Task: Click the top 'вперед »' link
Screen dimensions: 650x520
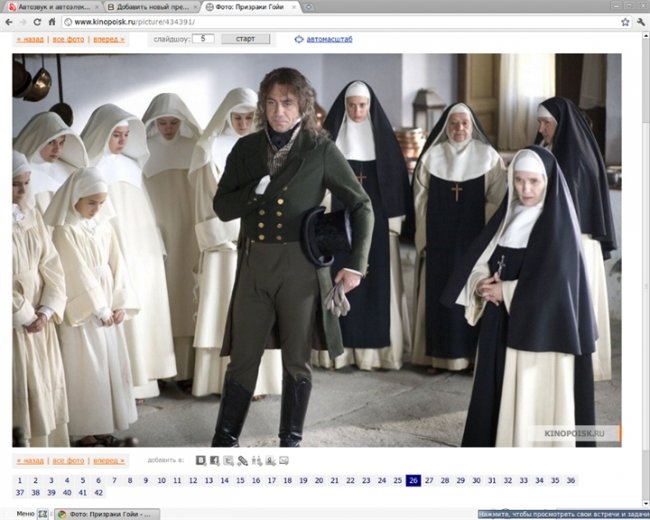Action: (x=109, y=40)
